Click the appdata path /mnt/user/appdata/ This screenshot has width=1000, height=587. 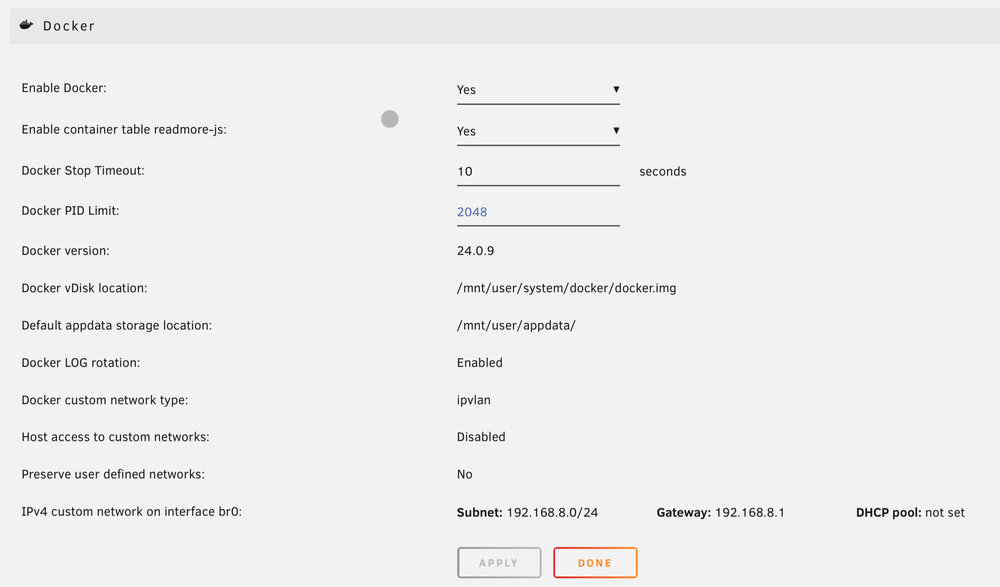pos(516,325)
